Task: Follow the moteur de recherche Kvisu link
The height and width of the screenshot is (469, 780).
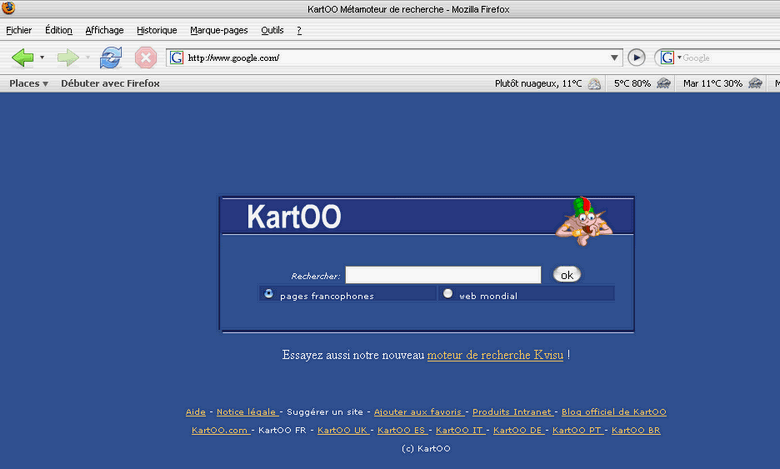Action: [495, 355]
